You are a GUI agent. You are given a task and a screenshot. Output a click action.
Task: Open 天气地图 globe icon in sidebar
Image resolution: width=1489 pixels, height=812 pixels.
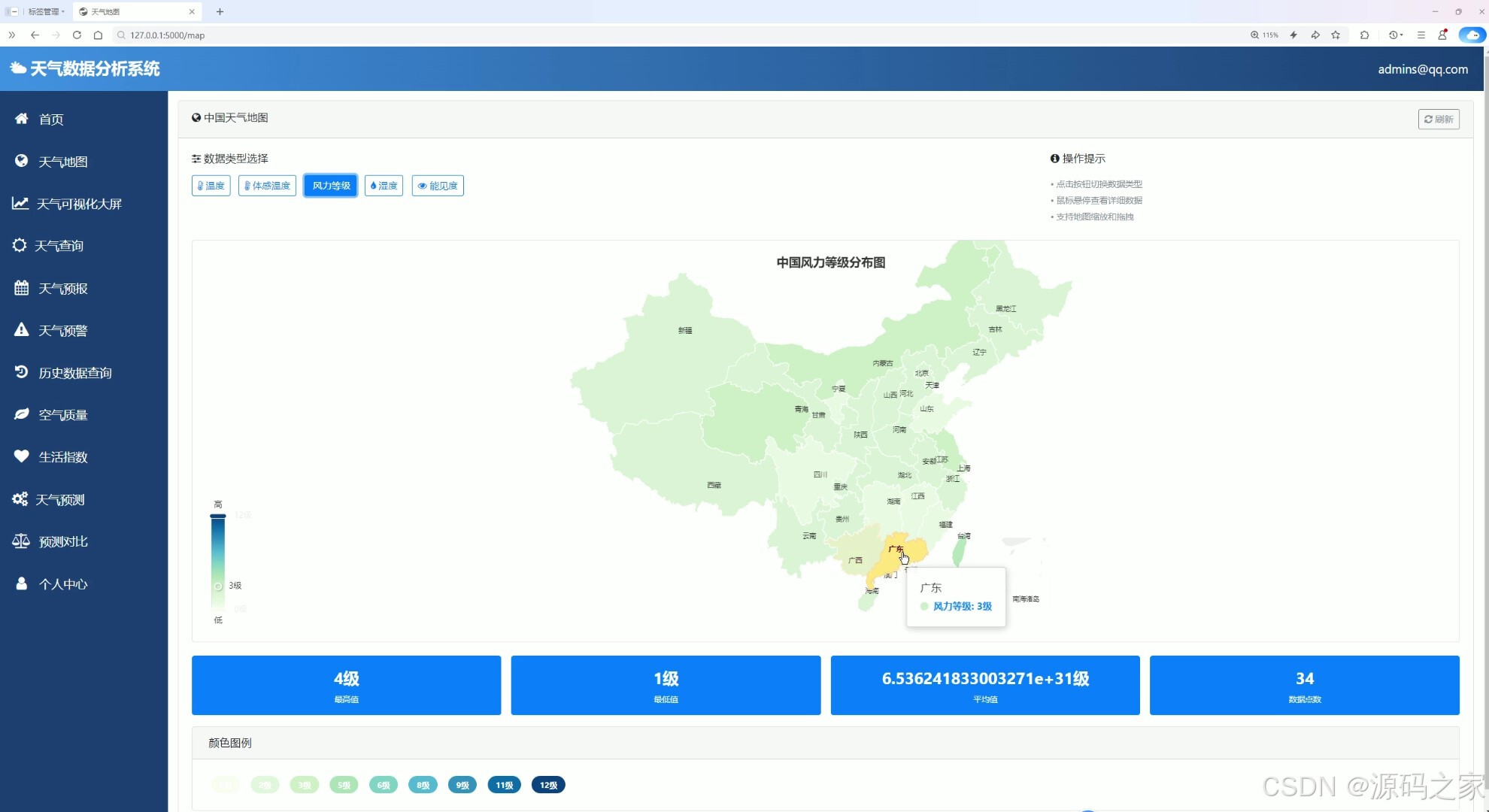[21, 161]
